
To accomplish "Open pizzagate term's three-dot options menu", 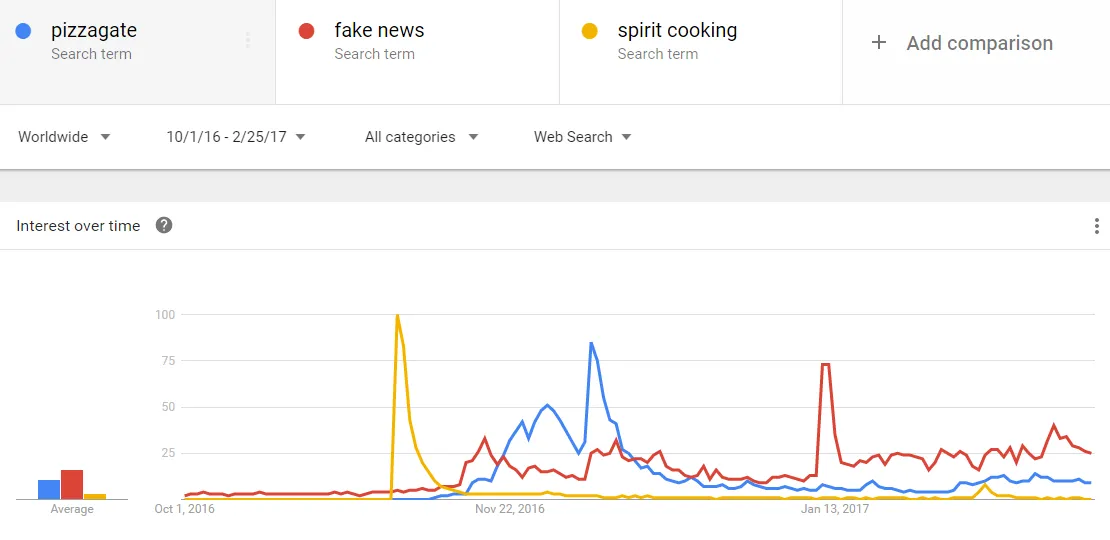I will pyautogui.click(x=248, y=40).
